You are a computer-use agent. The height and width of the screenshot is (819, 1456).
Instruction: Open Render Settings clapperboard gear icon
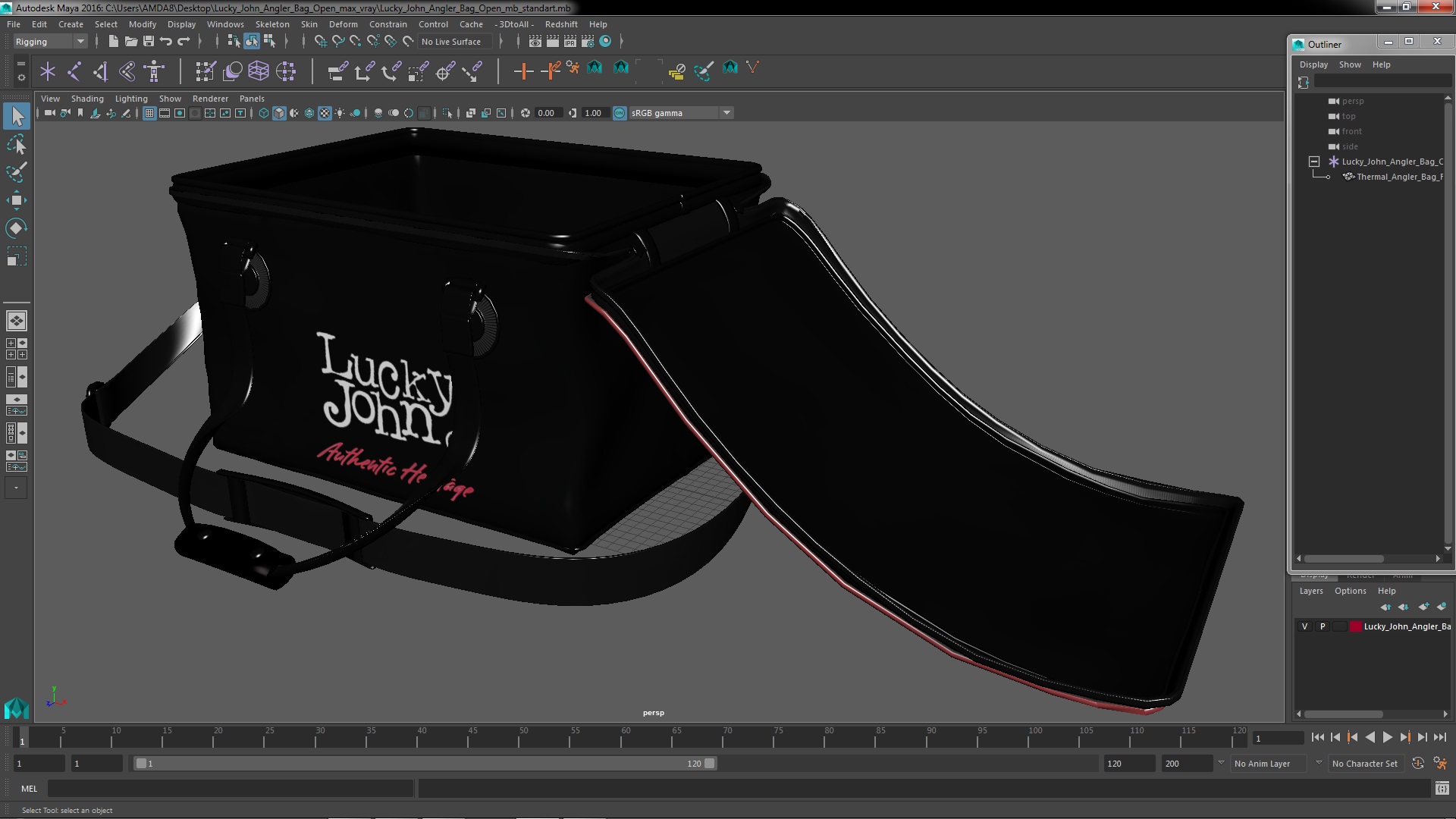[588, 42]
